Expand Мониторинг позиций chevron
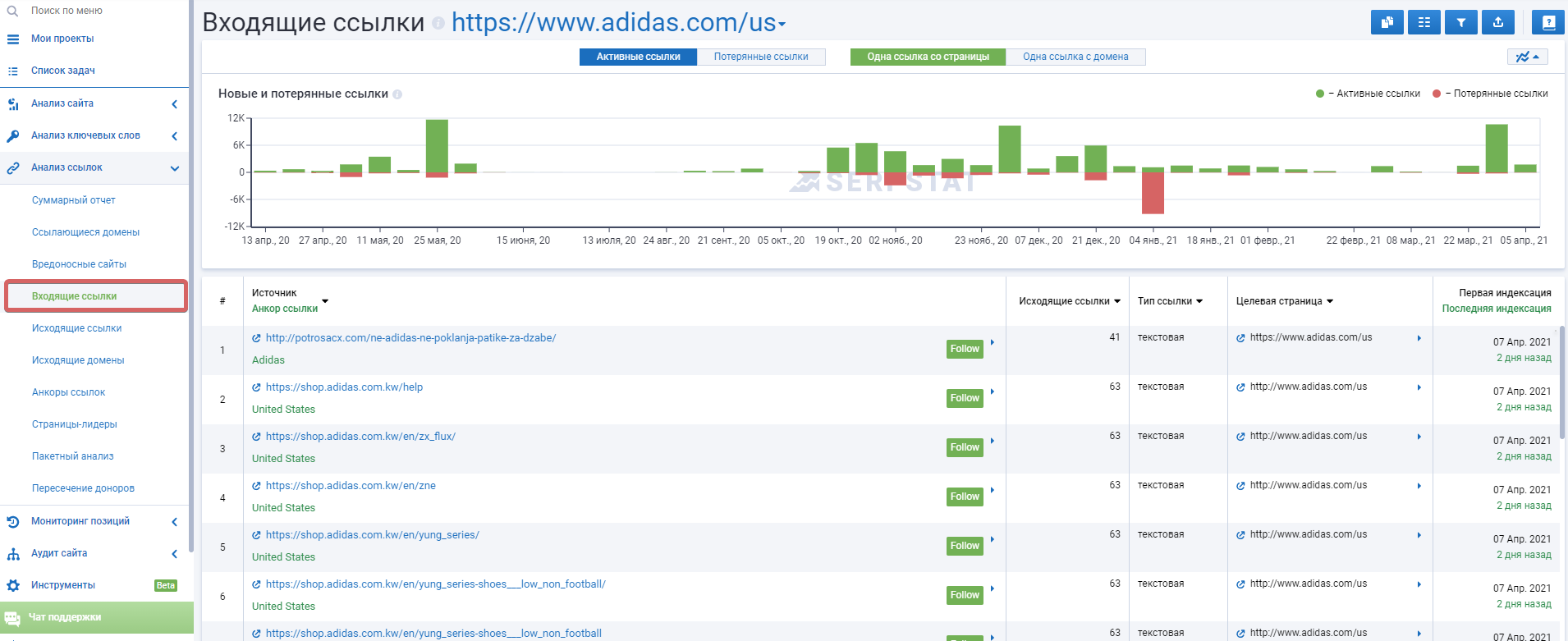This screenshot has width=1568, height=641. [174, 522]
